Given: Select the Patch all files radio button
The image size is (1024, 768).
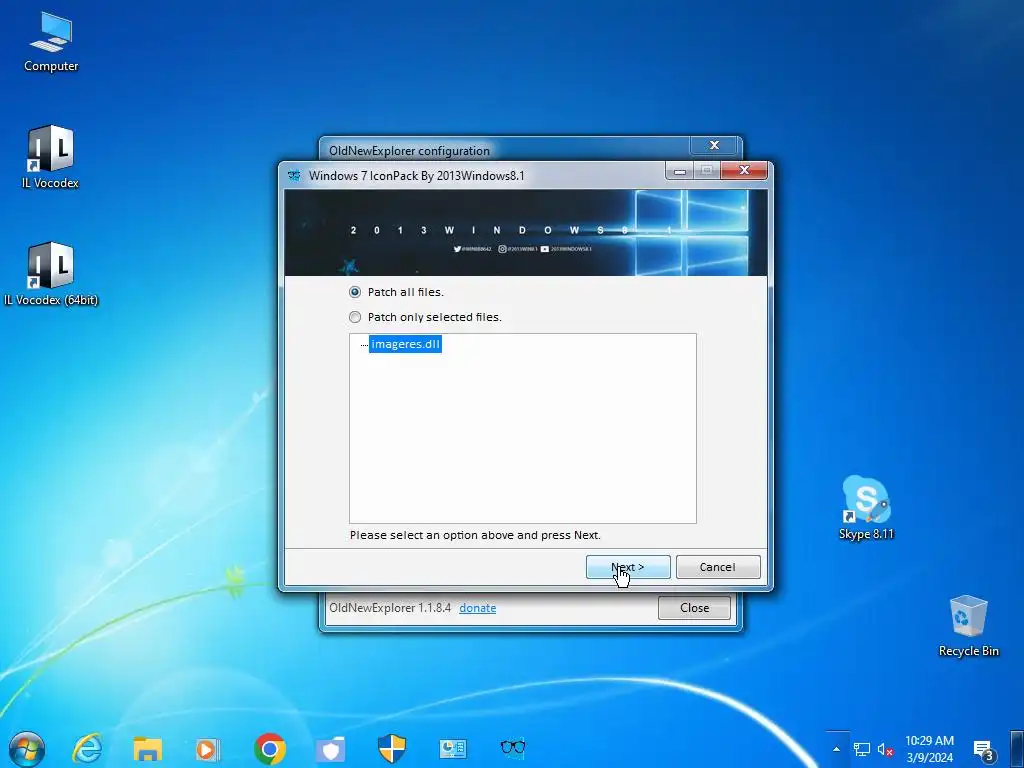Looking at the screenshot, I should click(x=355, y=292).
